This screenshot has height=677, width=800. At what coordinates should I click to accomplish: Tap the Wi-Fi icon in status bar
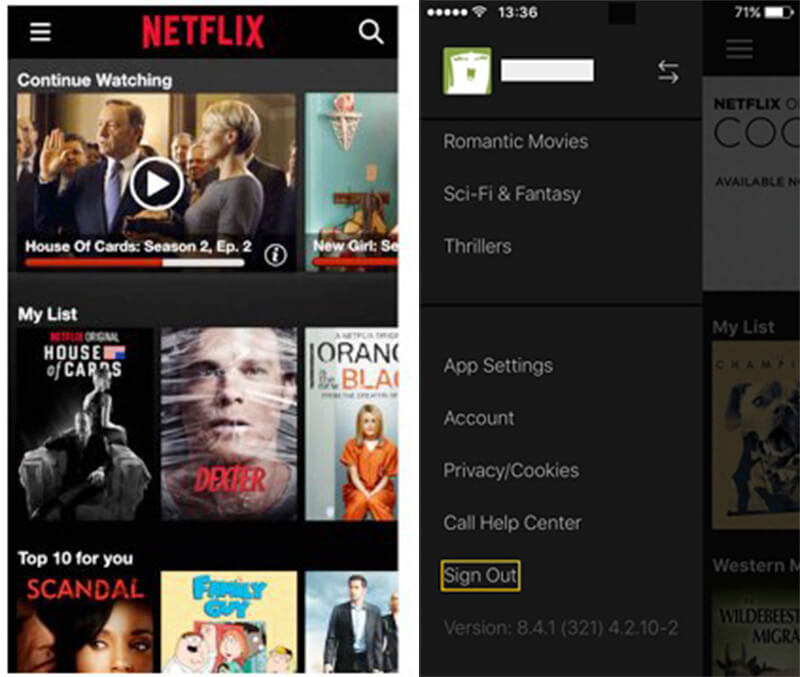pos(479,11)
